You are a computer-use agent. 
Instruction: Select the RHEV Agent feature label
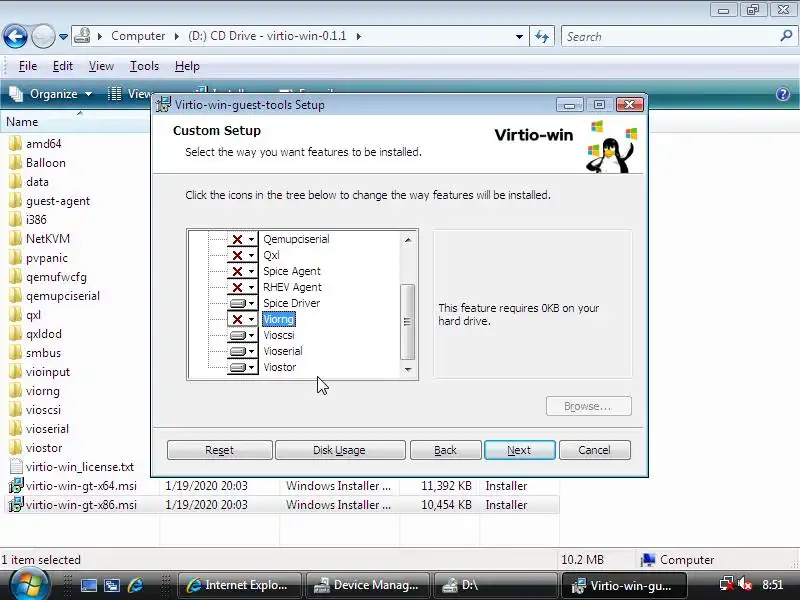point(292,287)
